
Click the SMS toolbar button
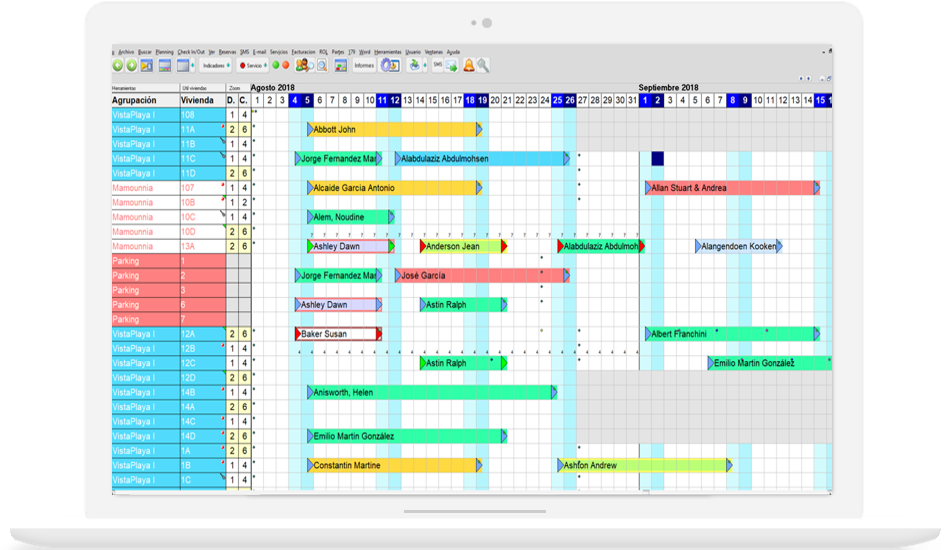tap(437, 65)
